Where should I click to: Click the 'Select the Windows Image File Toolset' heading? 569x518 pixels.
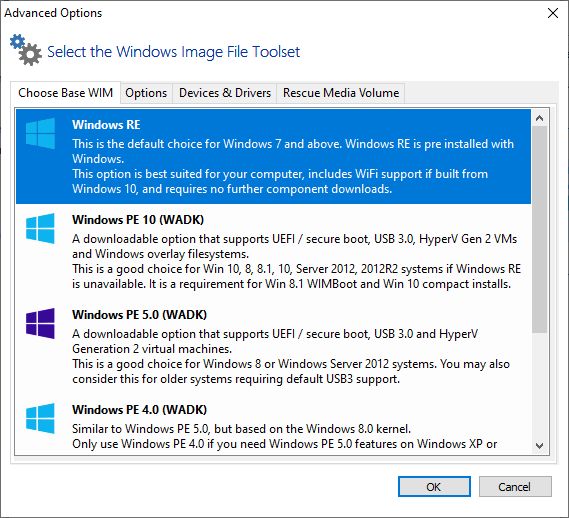(173, 52)
